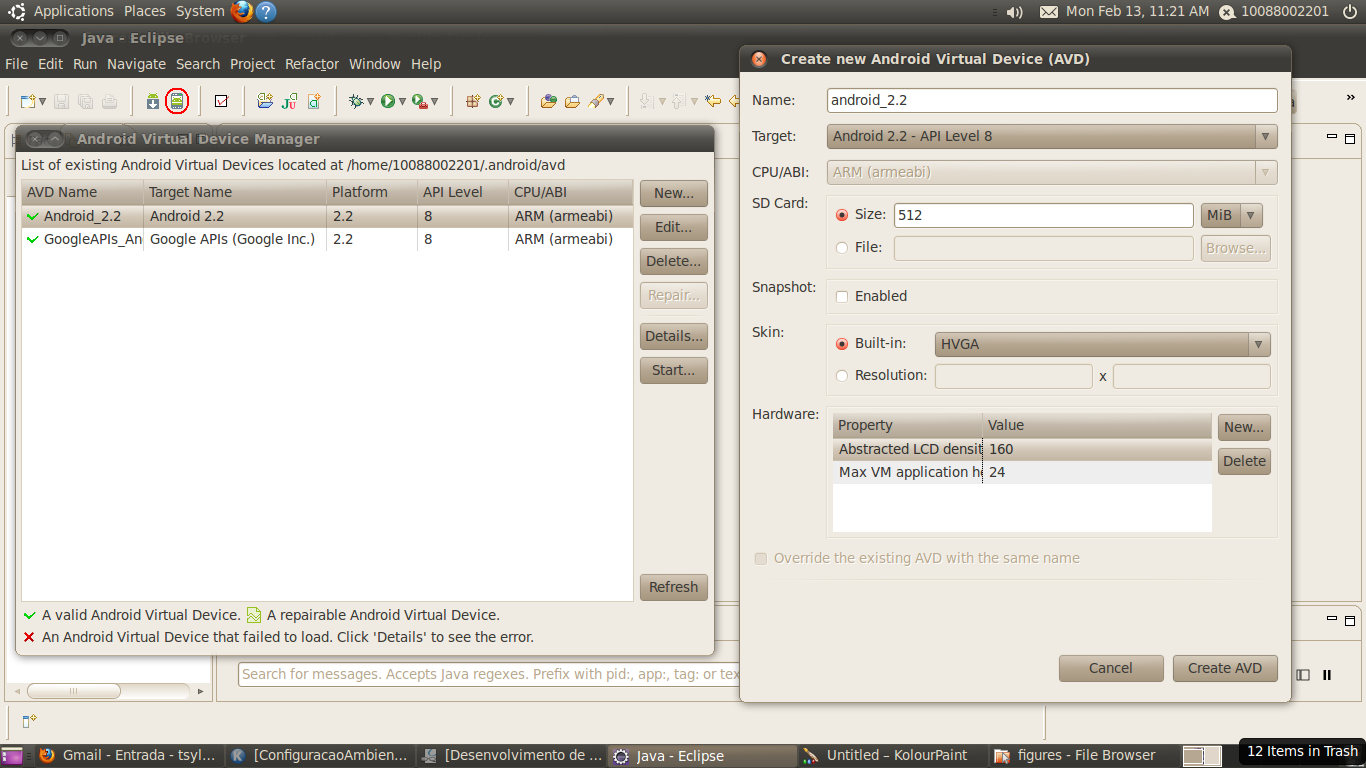This screenshot has width=1366, height=768.
Task: Click the Debug bug icon
Action: point(355,101)
